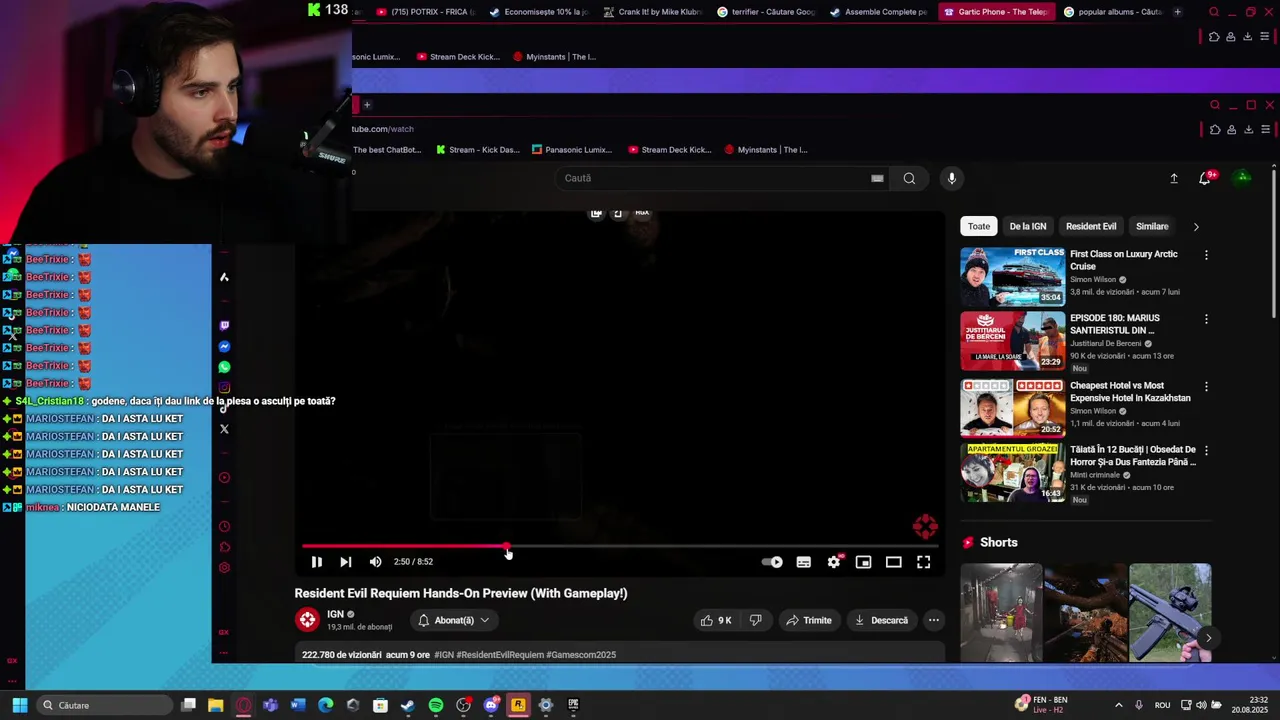The height and width of the screenshot is (720, 1280).
Task: Show next Shorts with arrow
Action: click(1208, 638)
